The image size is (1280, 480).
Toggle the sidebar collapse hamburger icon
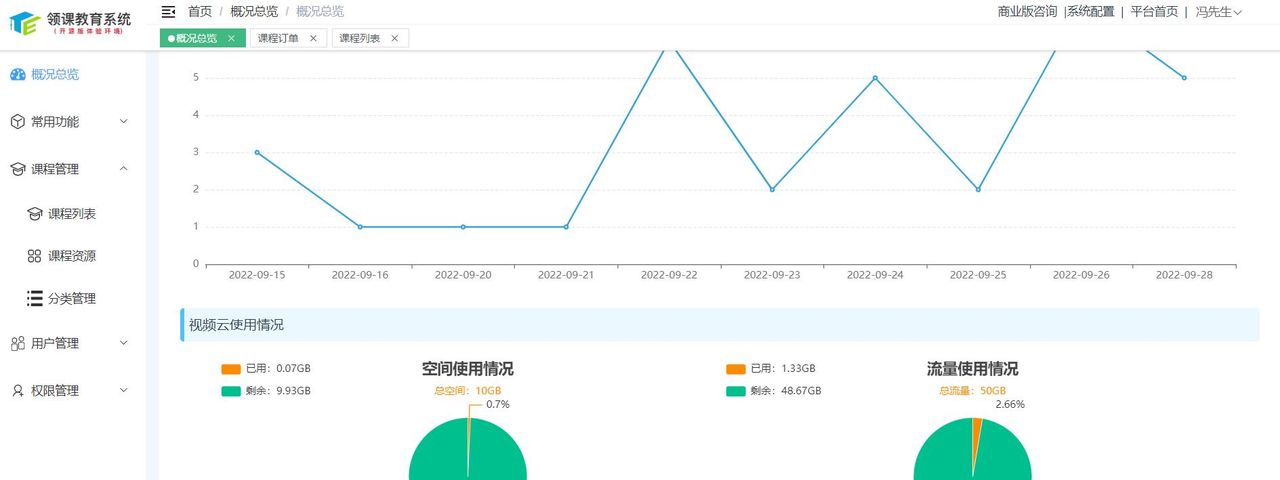(168, 11)
